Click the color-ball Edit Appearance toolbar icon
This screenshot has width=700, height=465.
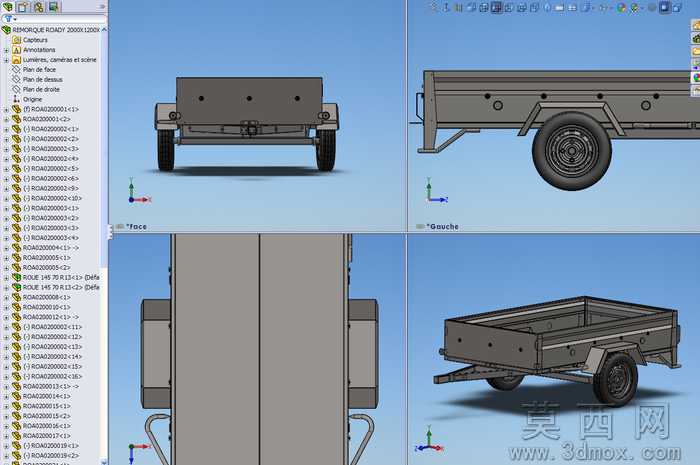[621, 8]
